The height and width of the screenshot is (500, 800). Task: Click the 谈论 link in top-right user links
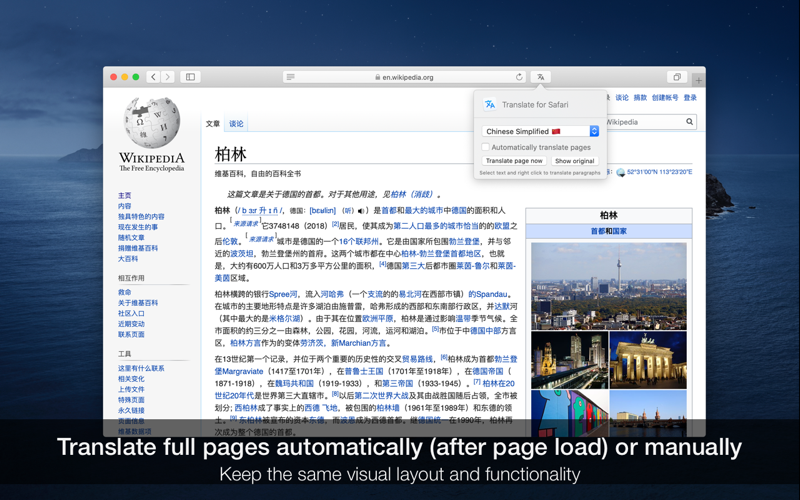(x=622, y=97)
